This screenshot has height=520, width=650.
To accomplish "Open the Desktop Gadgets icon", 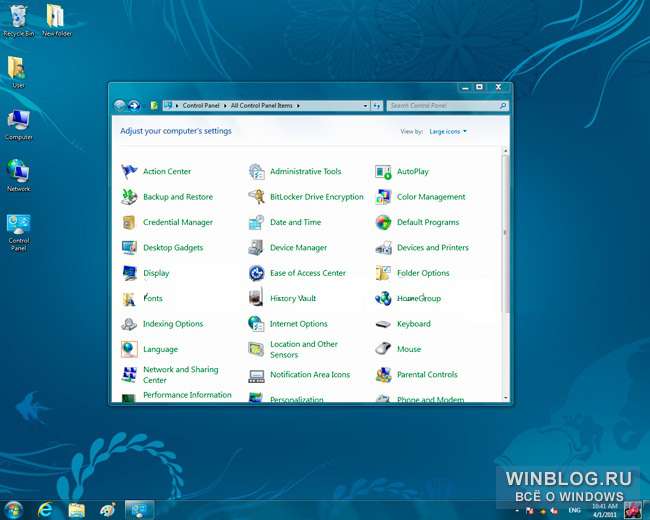I will (x=129, y=248).
